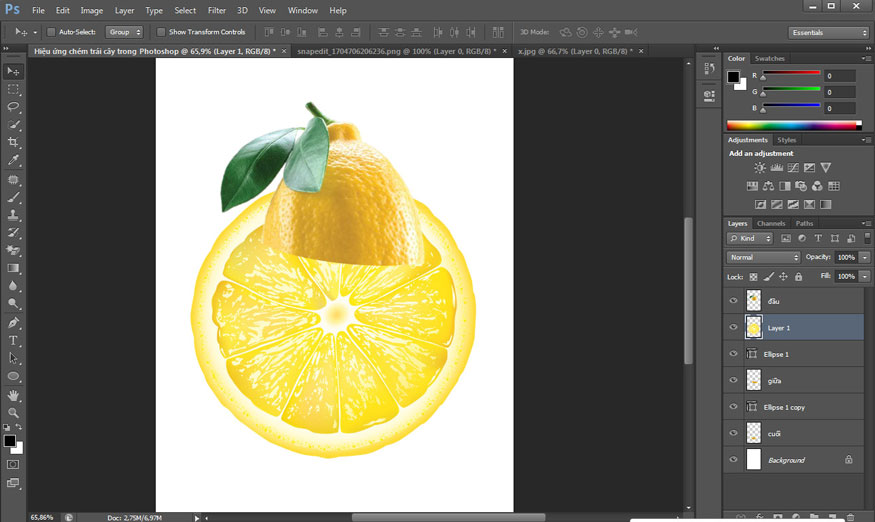Open the Opacity slider arrow
This screenshot has height=522, width=875.
point(864,257)
